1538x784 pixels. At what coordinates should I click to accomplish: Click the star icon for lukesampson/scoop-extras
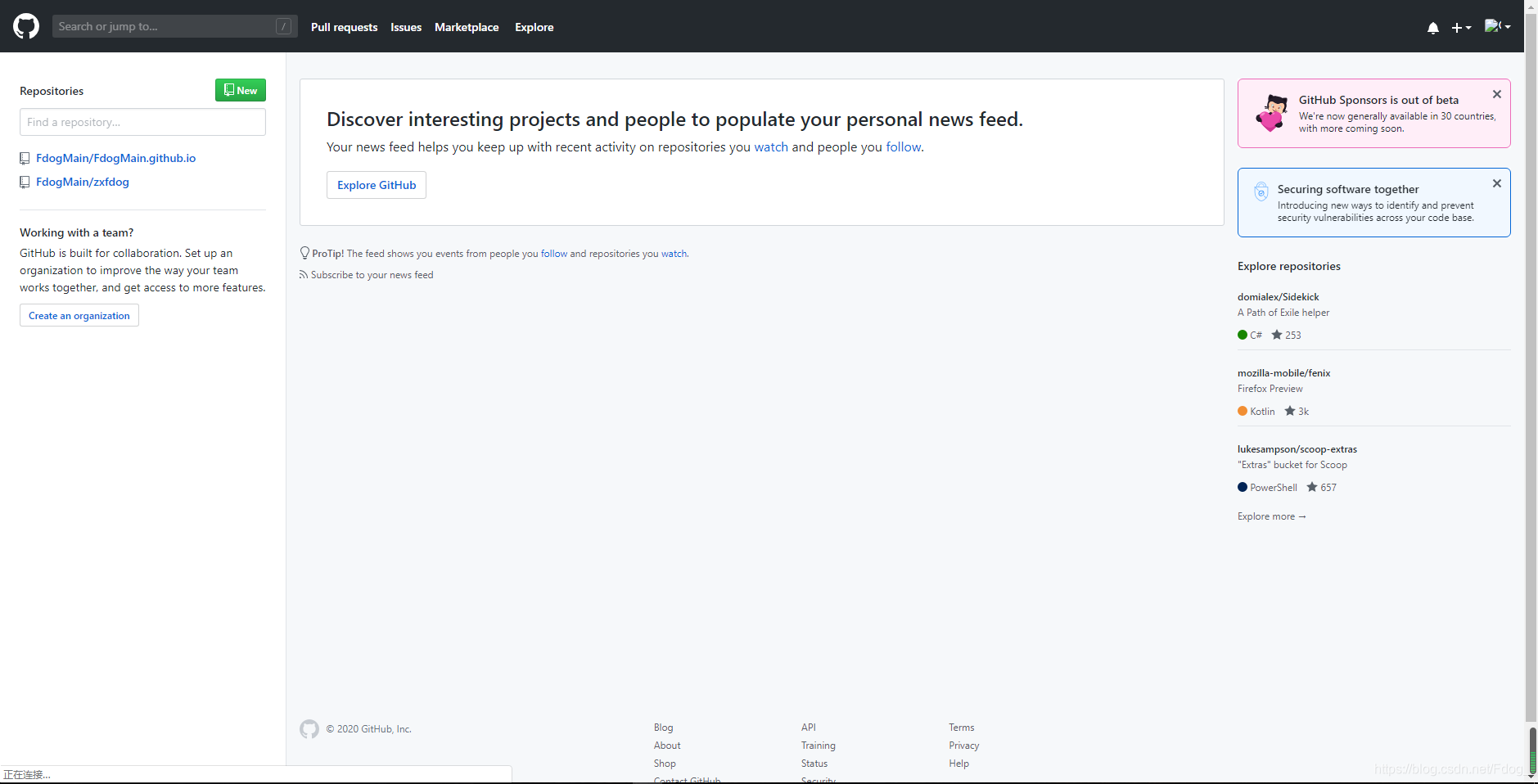point(1311,487)
